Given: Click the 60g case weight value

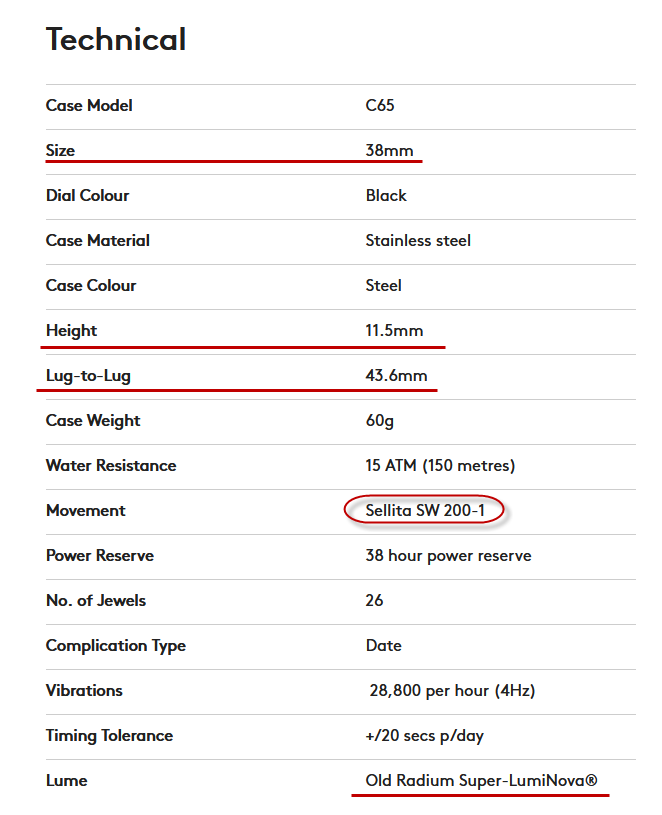Looking at the screenshot, I should pos(380,420).
